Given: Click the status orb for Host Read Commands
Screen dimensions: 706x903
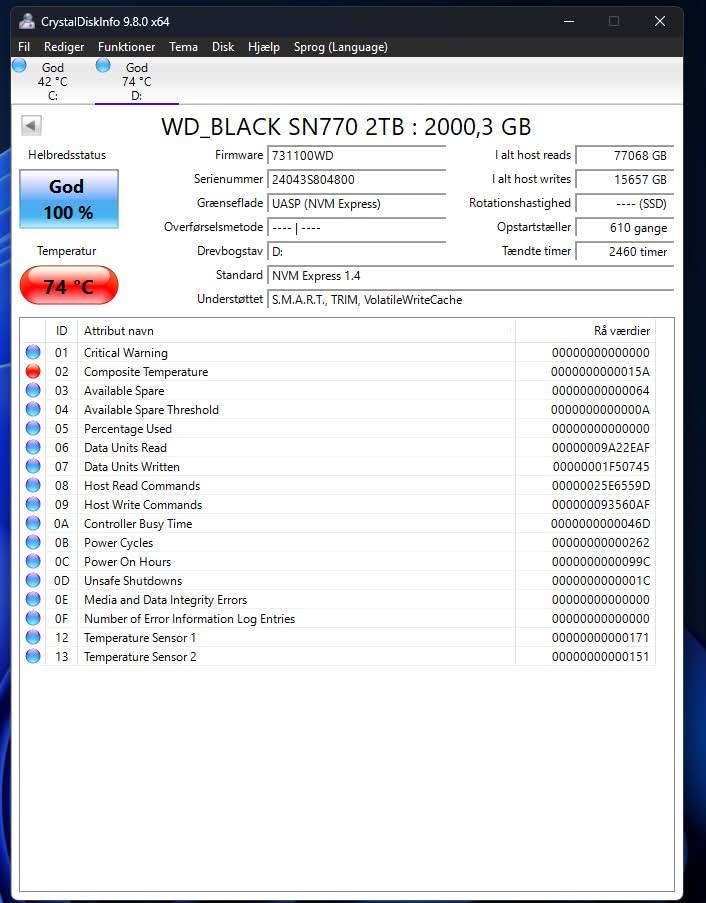Looking at the screenshot, I should [x=33, y=485].
